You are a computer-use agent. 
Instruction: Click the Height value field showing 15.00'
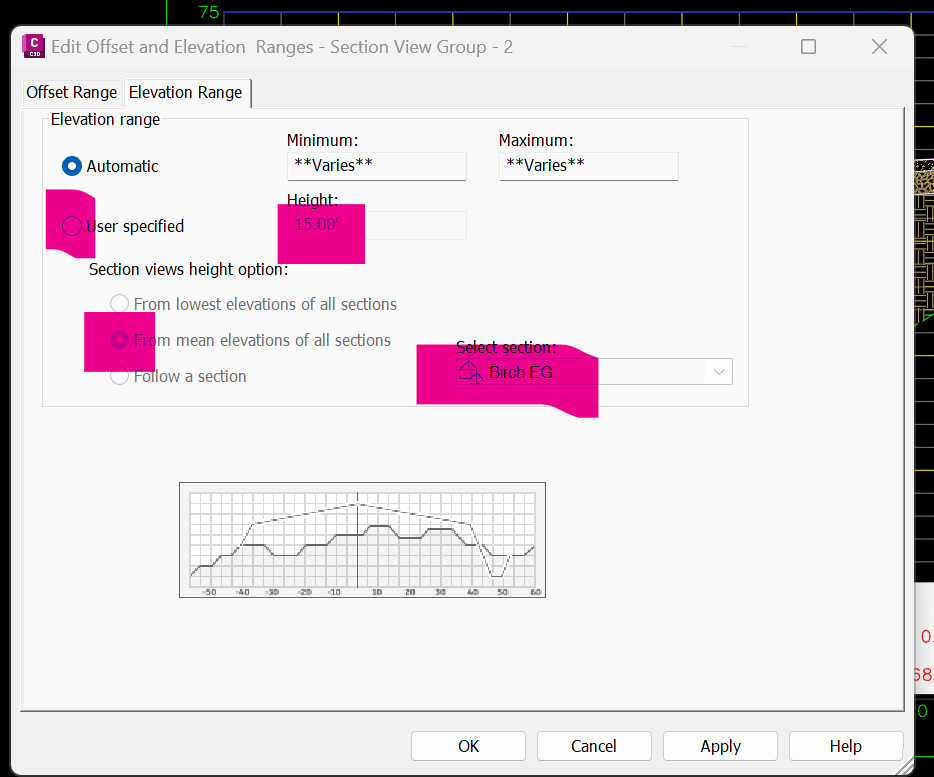376,226
